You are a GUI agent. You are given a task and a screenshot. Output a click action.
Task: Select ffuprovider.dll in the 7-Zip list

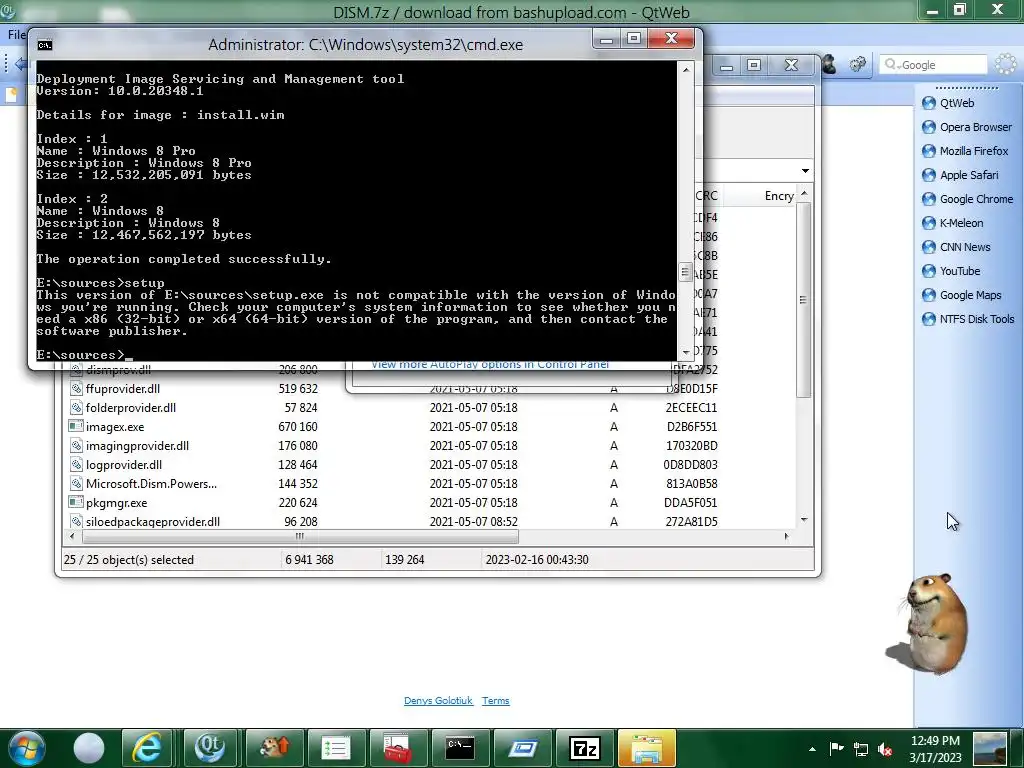coord(123,389)
